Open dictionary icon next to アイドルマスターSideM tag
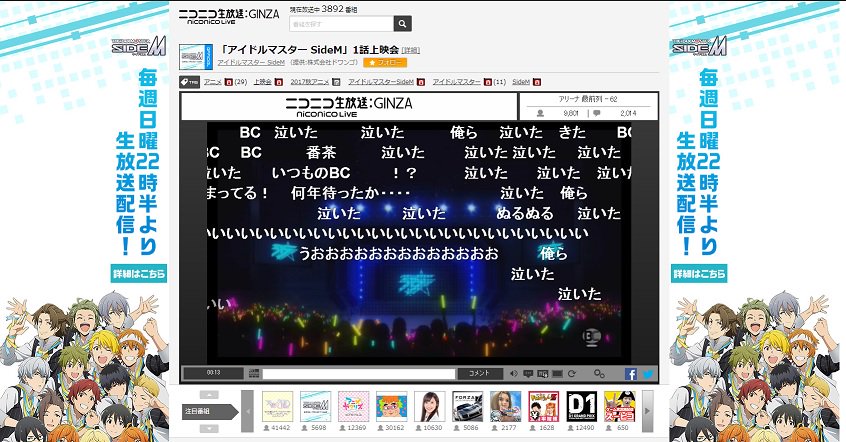The width and height of the screenshot is (846, 442). tap(421, 82)
